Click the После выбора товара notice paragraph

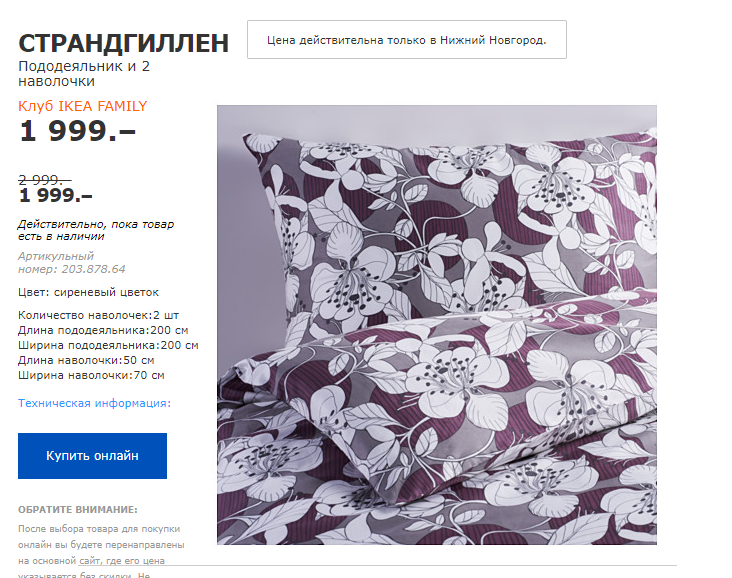[x=101, y=551]
